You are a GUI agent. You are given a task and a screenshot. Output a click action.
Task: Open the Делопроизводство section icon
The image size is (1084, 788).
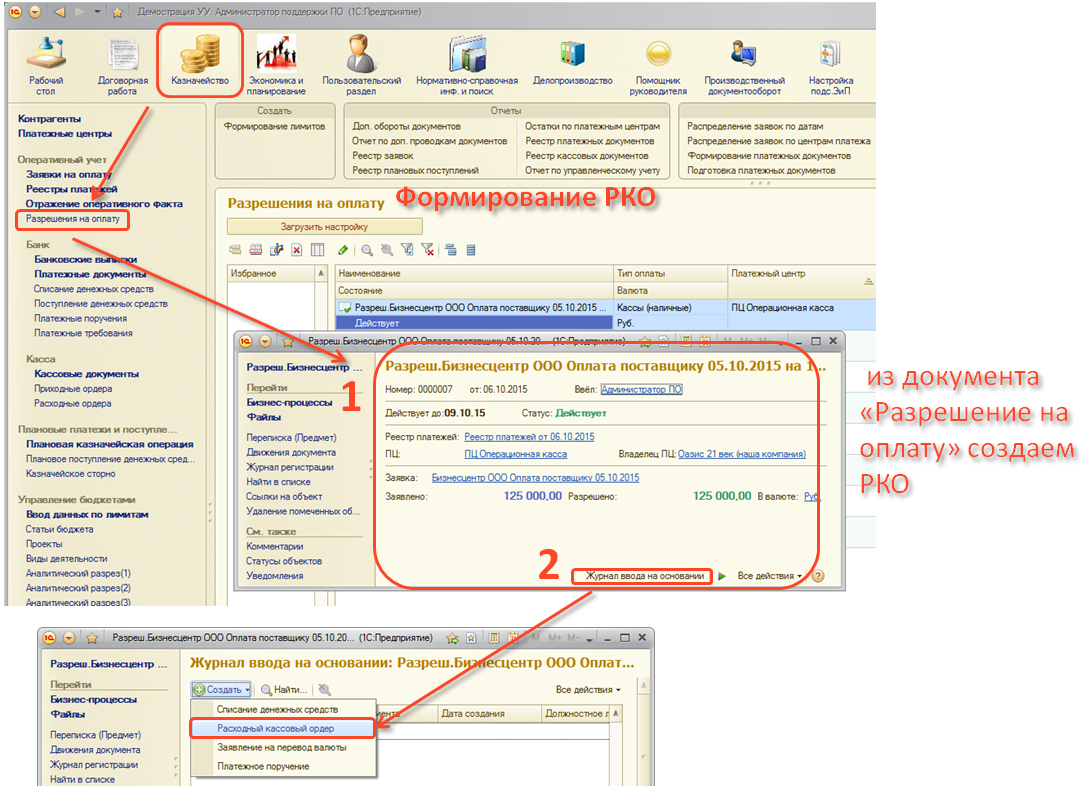[572, 62]
